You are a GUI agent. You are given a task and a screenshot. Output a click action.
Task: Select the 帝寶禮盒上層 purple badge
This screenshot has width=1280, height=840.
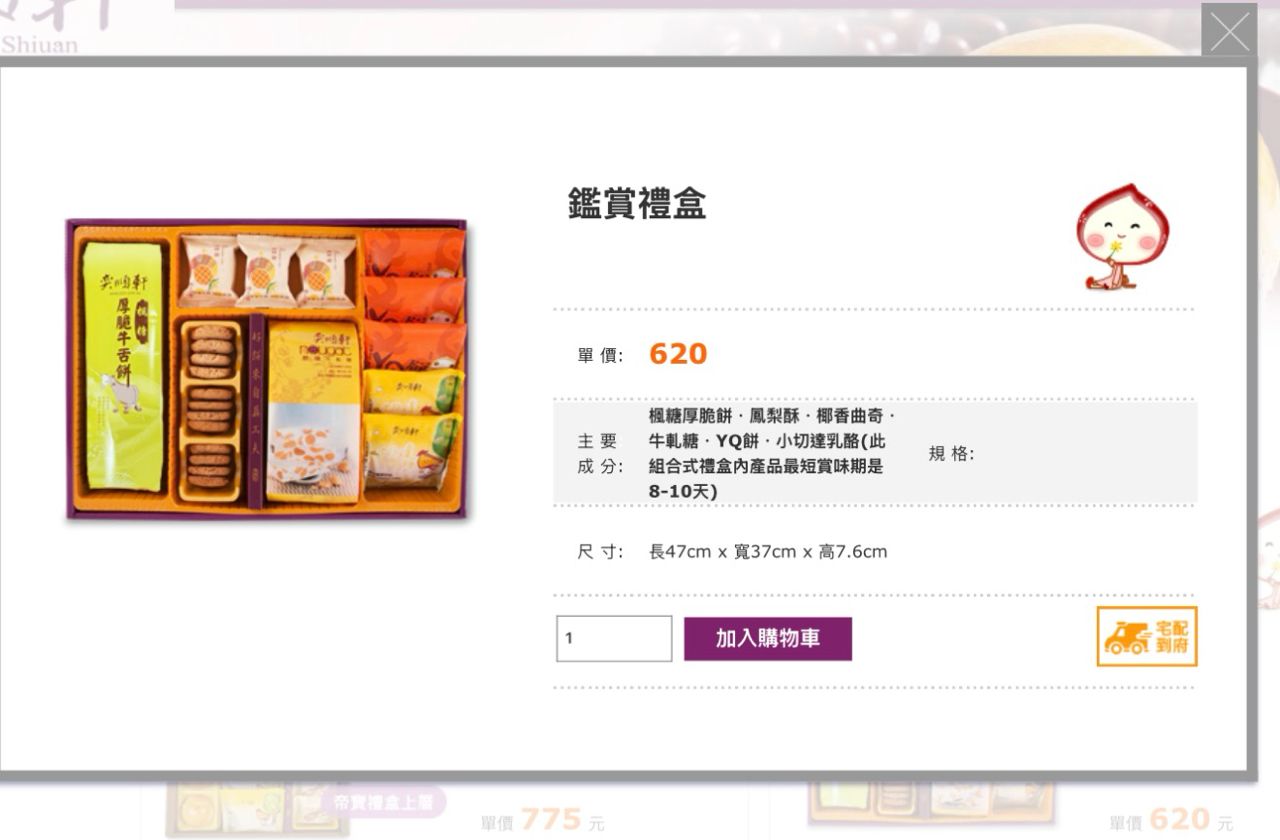(x=384, y=801)
